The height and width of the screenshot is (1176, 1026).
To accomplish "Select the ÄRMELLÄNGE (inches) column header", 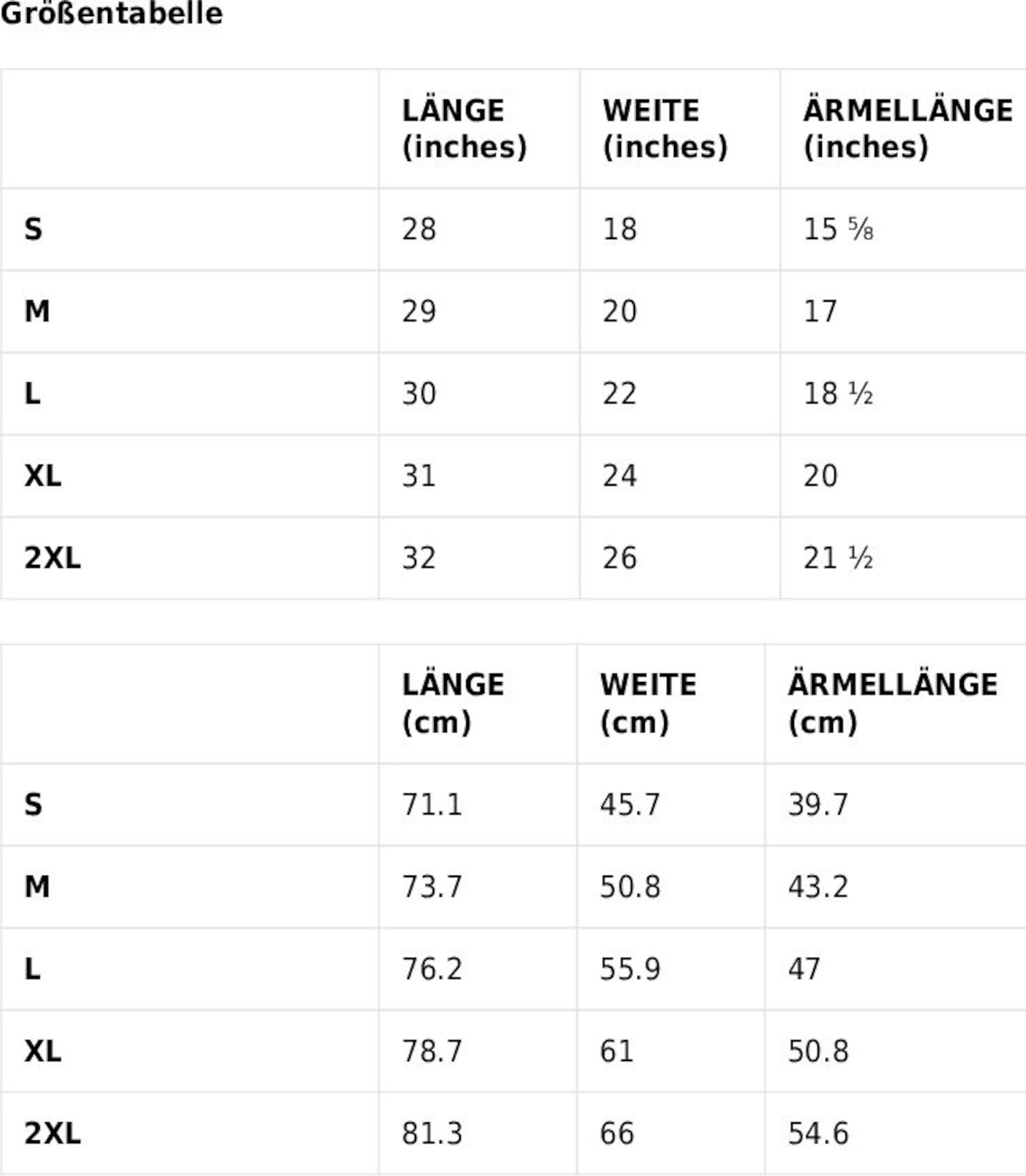I will pos(908,129).
